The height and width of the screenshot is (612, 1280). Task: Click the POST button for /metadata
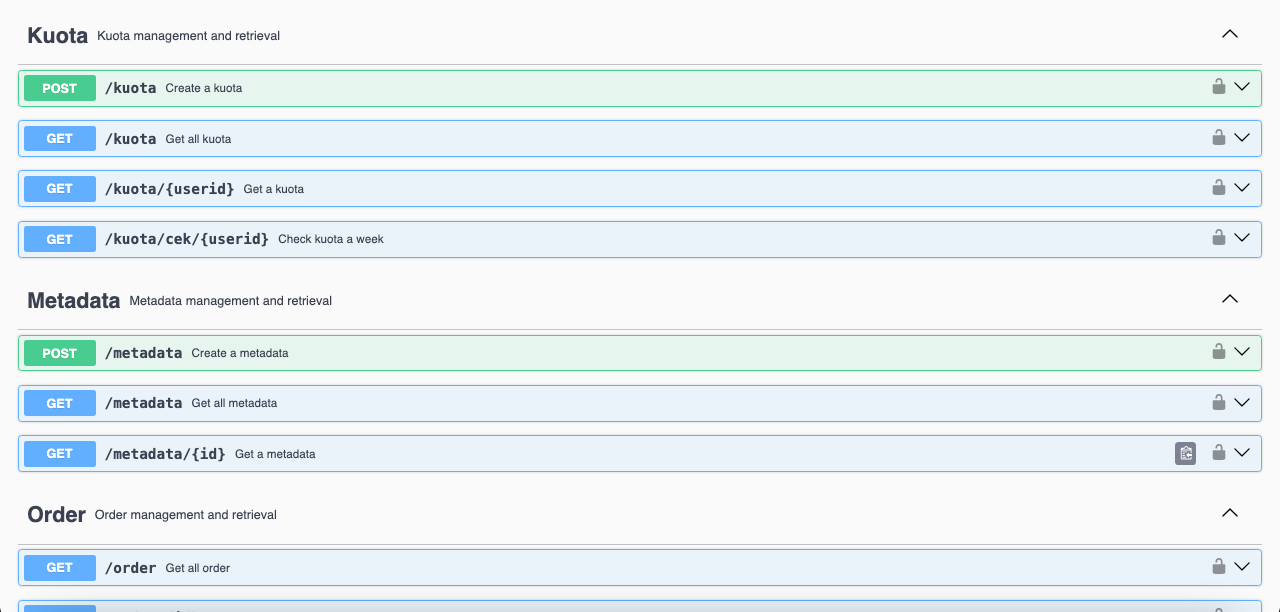click(x=60, y=353)
